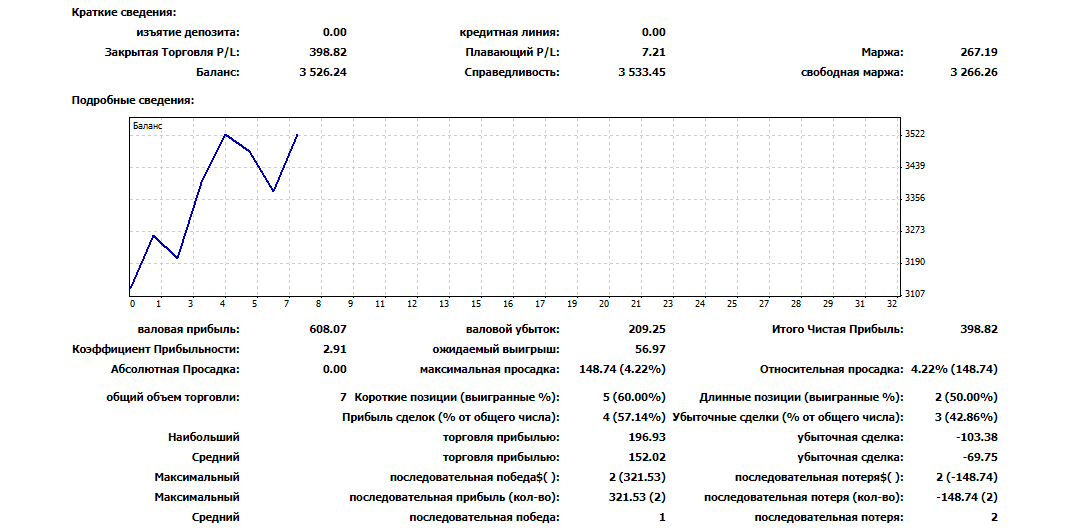
Task: Click the largest profit trade value 196.93
Action: (646, 437)
